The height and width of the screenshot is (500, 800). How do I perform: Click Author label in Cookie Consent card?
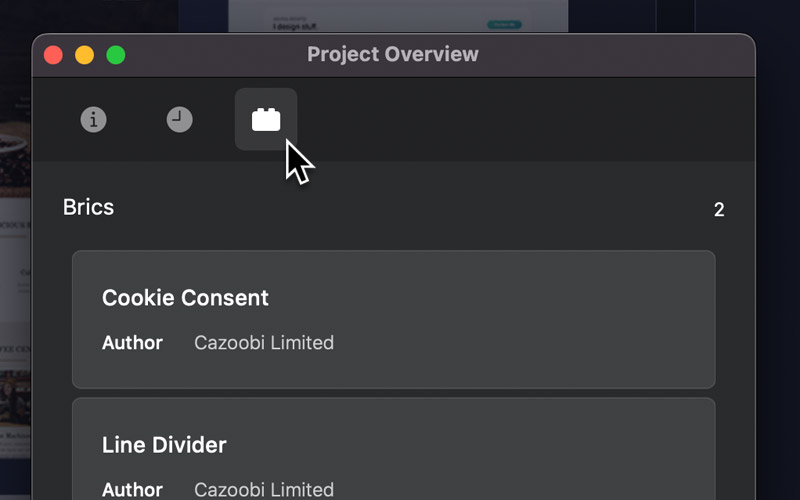(132, 342)
